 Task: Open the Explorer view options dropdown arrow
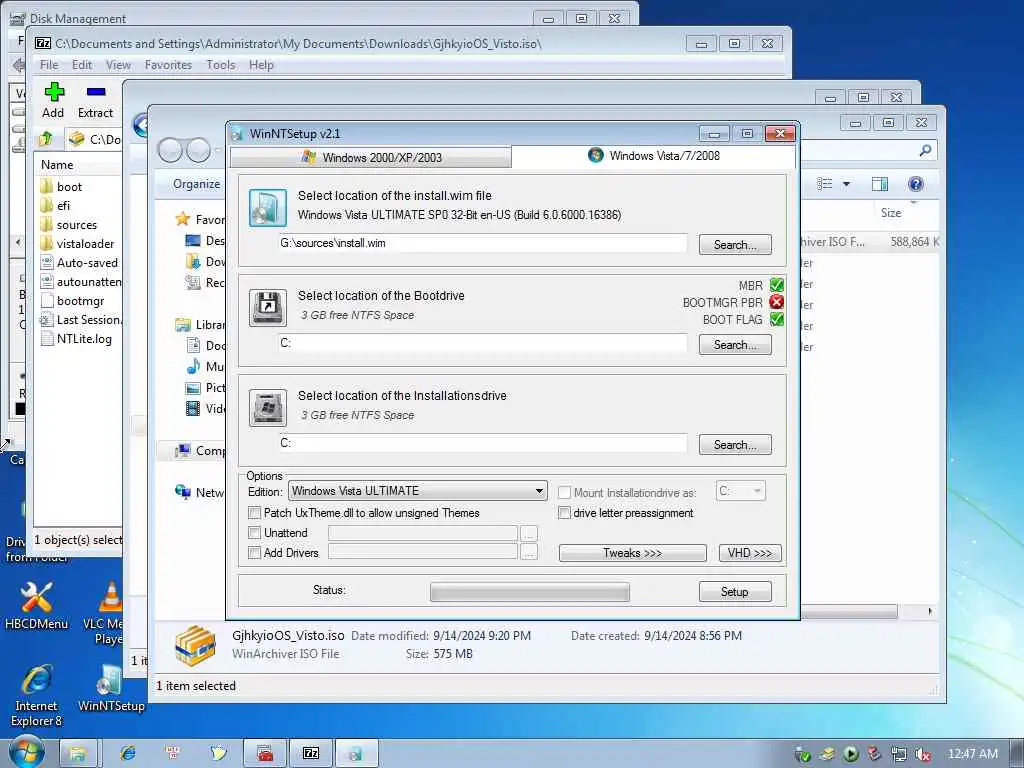pyautogui.click(x=846, y=184)
